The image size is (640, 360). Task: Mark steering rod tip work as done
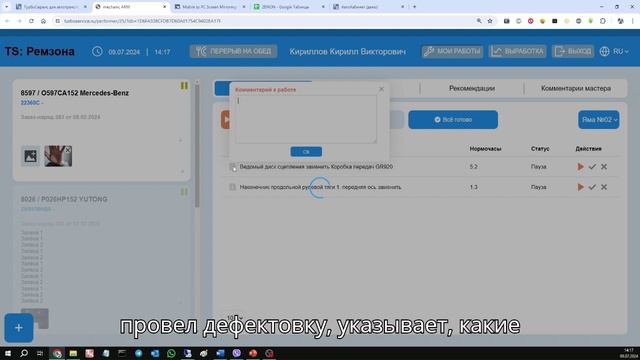592,187
